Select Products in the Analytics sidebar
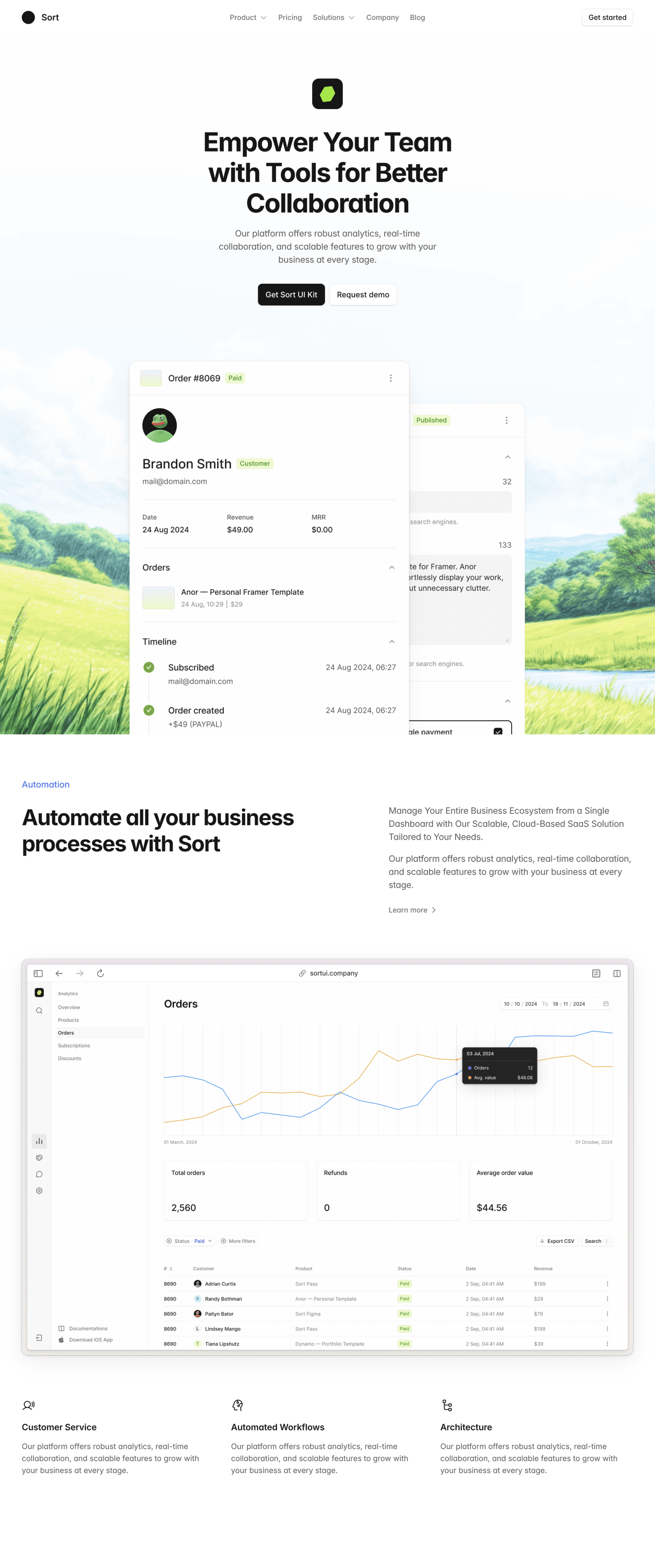 [x=68, y=1020]
